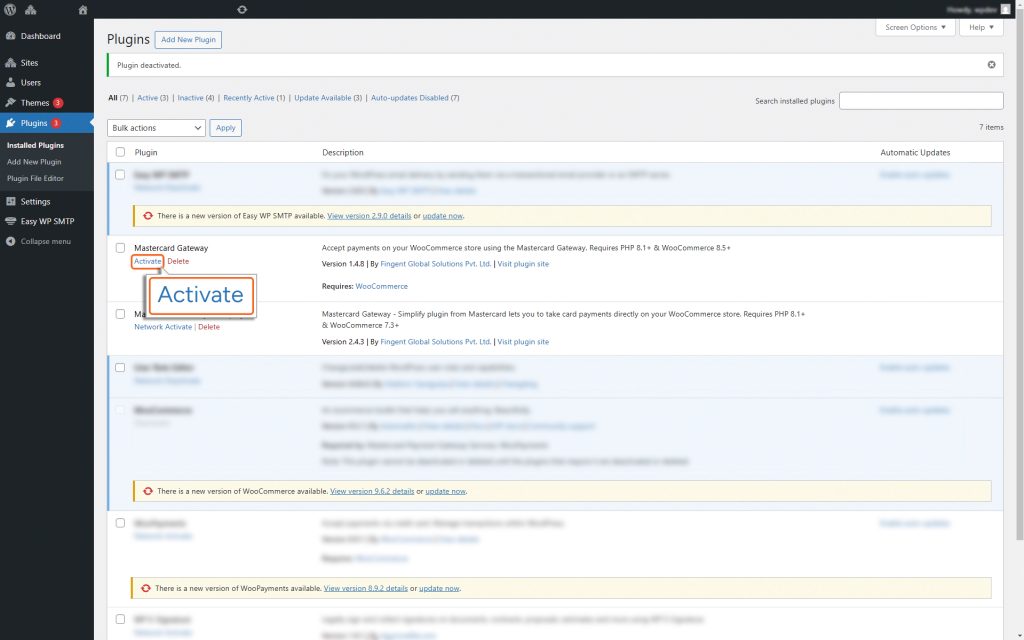View version 8.9.2 details link
This screenshot has width=1024, height=640.
pos(366,588)
